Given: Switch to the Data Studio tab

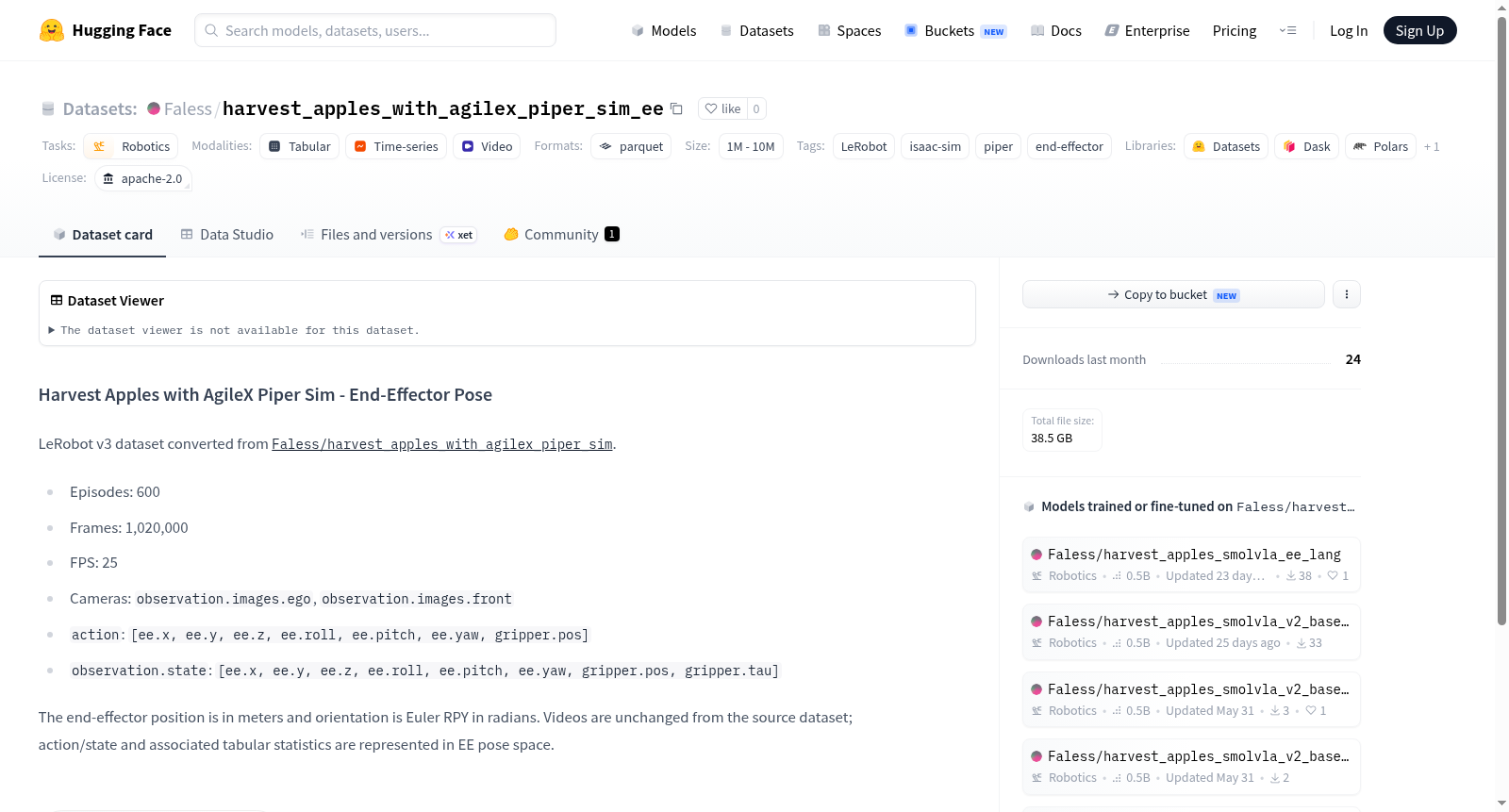Looking at the screenshot, I should point(227,235).
